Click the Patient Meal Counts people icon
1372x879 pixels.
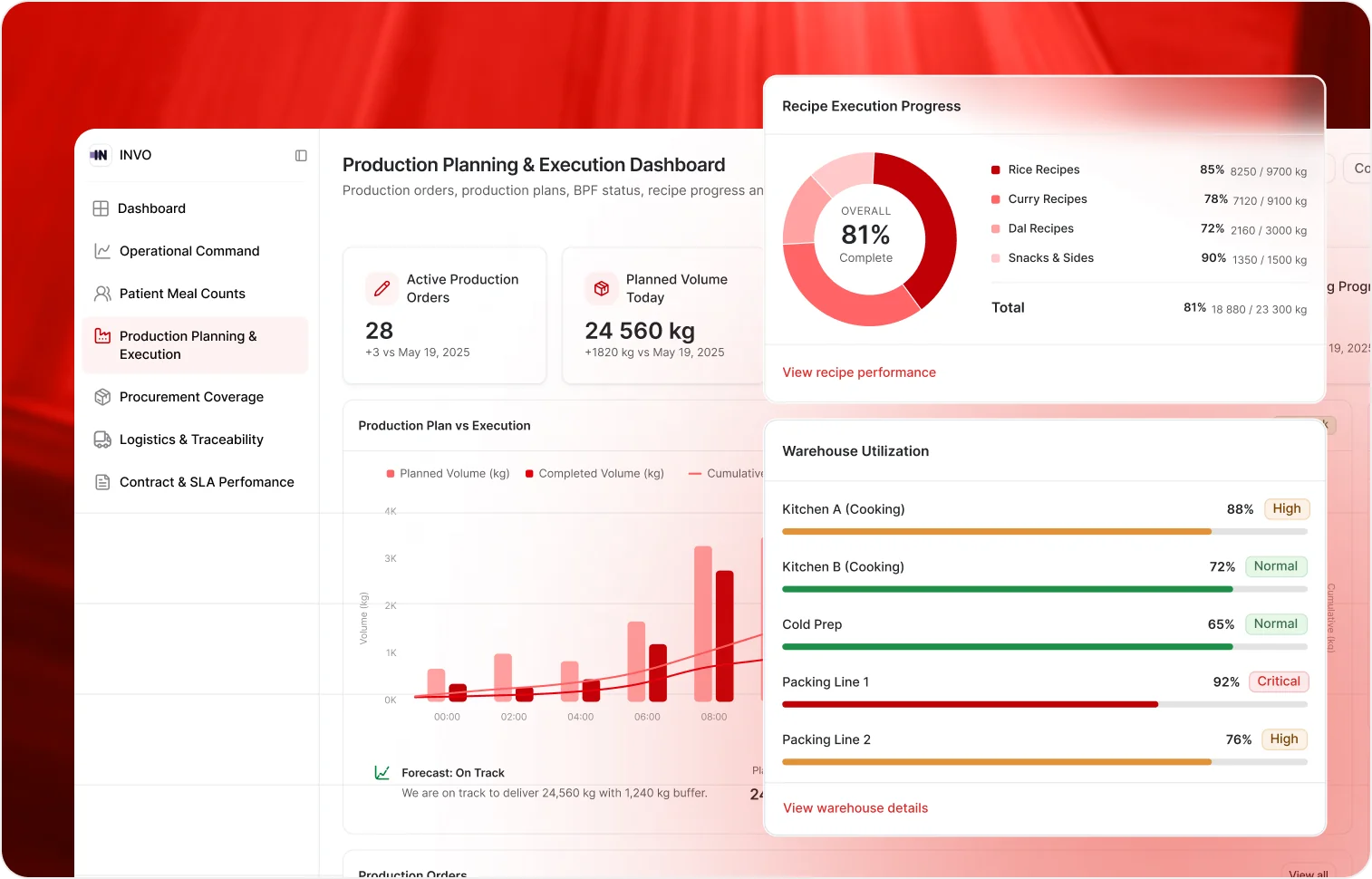102,294
